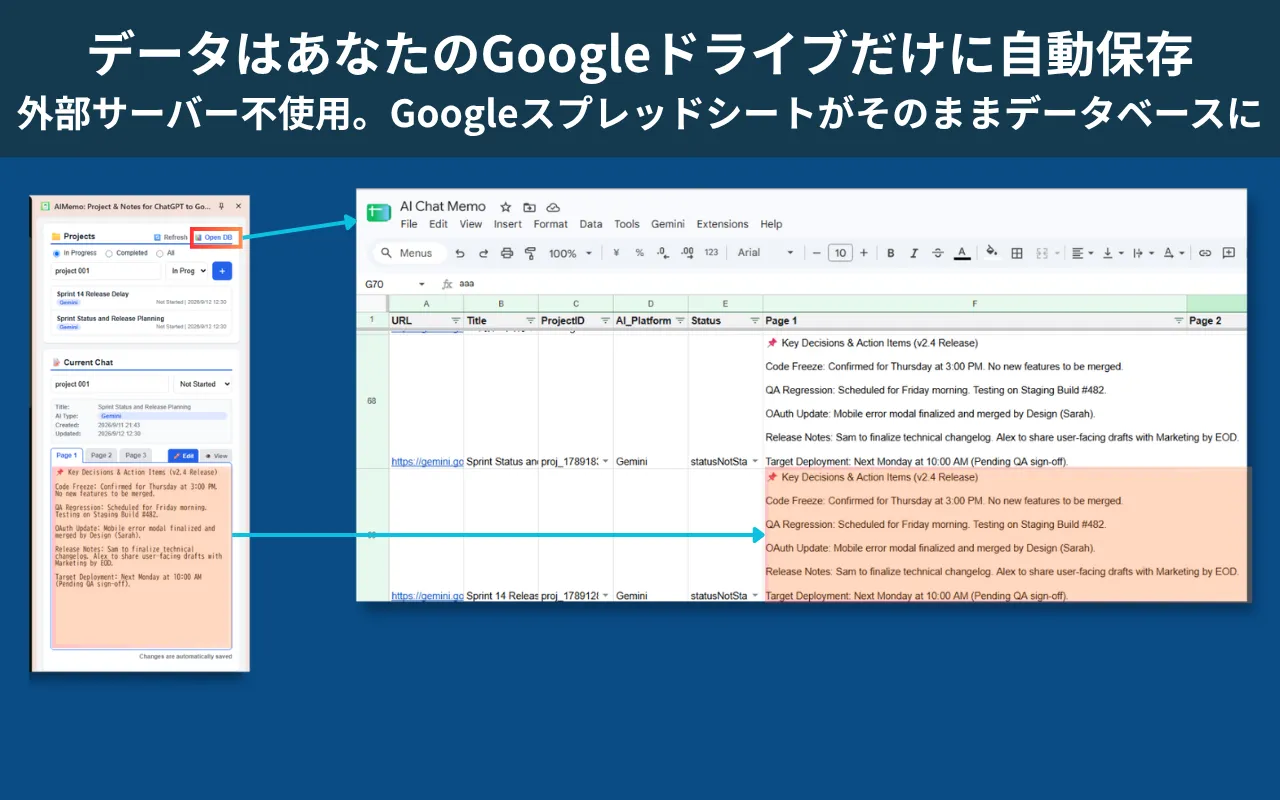
Task: Open the zoom 100% dropdown
Action: point(570,253)
